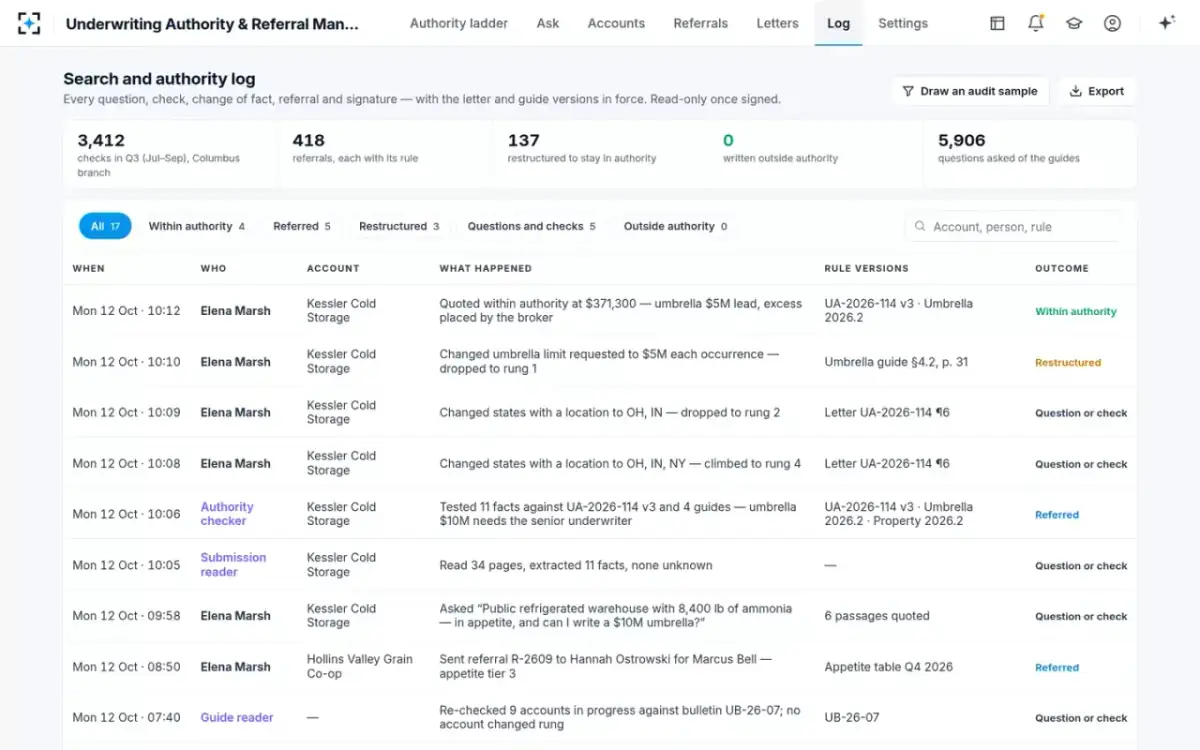
Task: Filter by Questions and checks chip
Action: click(x=531, y=226)
